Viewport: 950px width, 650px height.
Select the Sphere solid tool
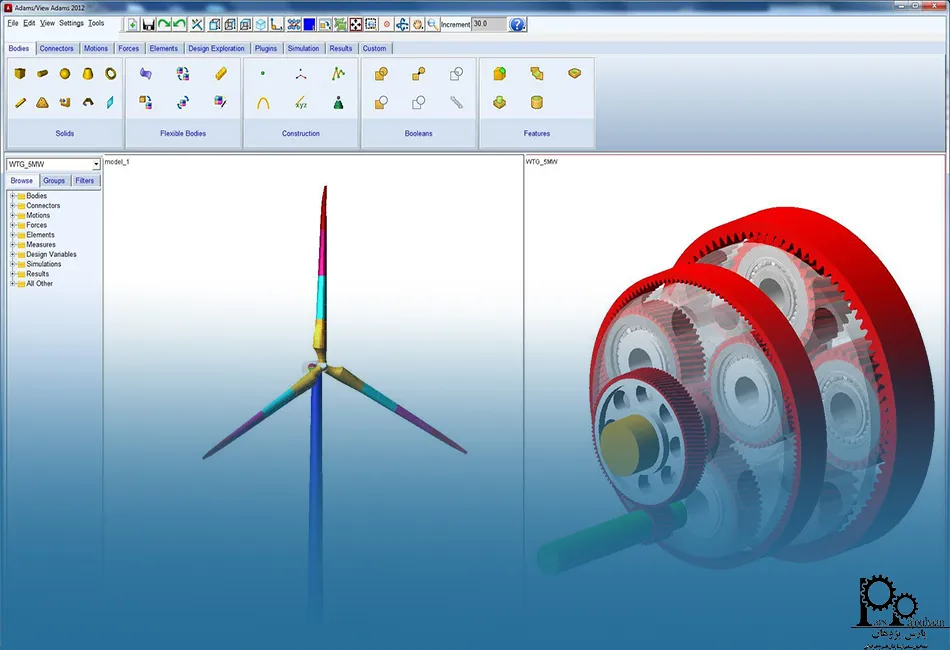65,73
